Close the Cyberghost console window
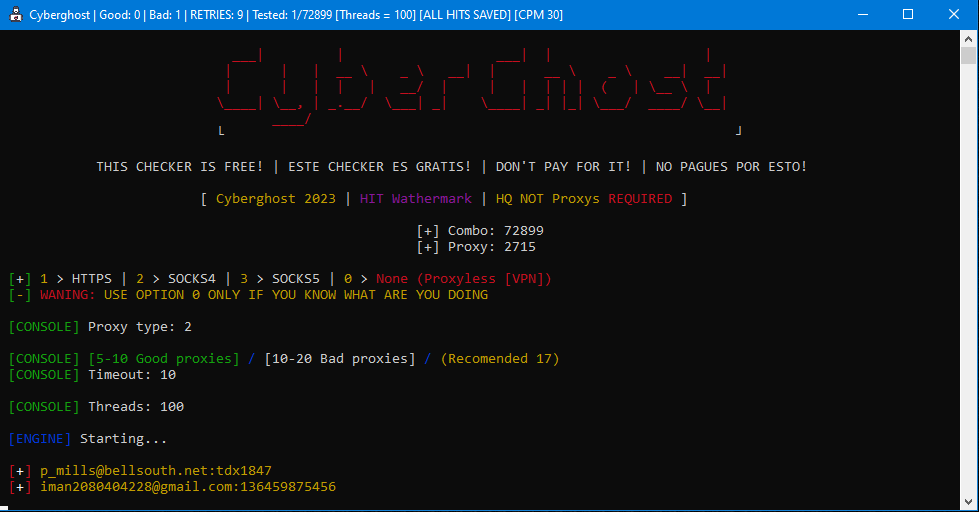The image size is (979, 512). tap(953, 14)
